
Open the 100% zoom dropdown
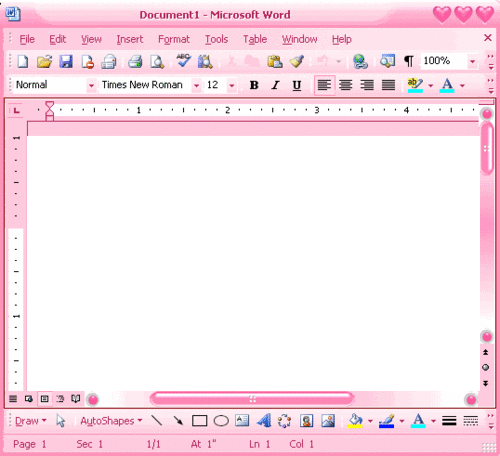pyautogui.click(x=472, y=61)
